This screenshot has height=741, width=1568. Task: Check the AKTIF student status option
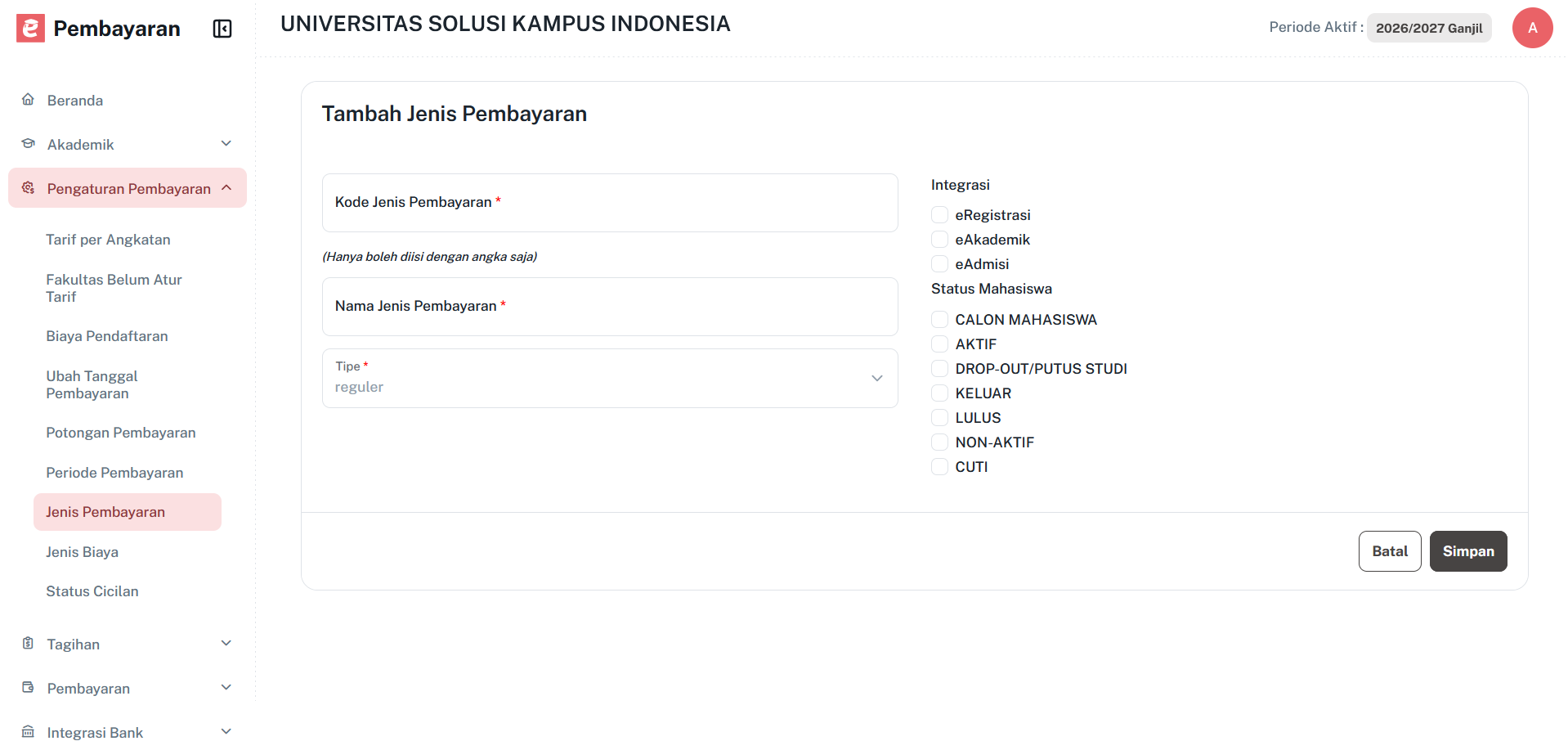(939, 344)
